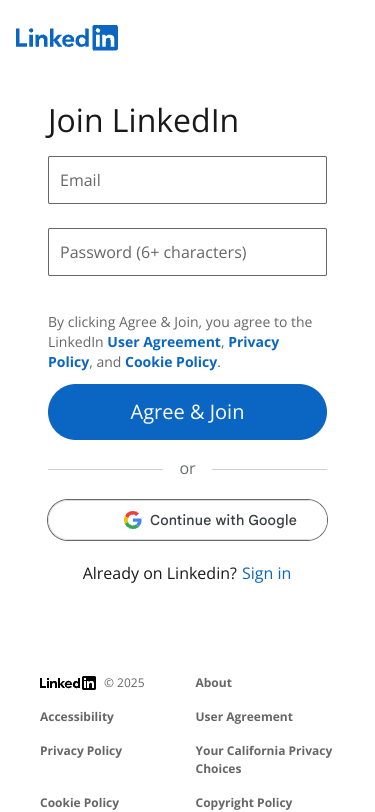
Task: Click the Google G logo icon
Action: pyautogui.click(x=133, y=520)
